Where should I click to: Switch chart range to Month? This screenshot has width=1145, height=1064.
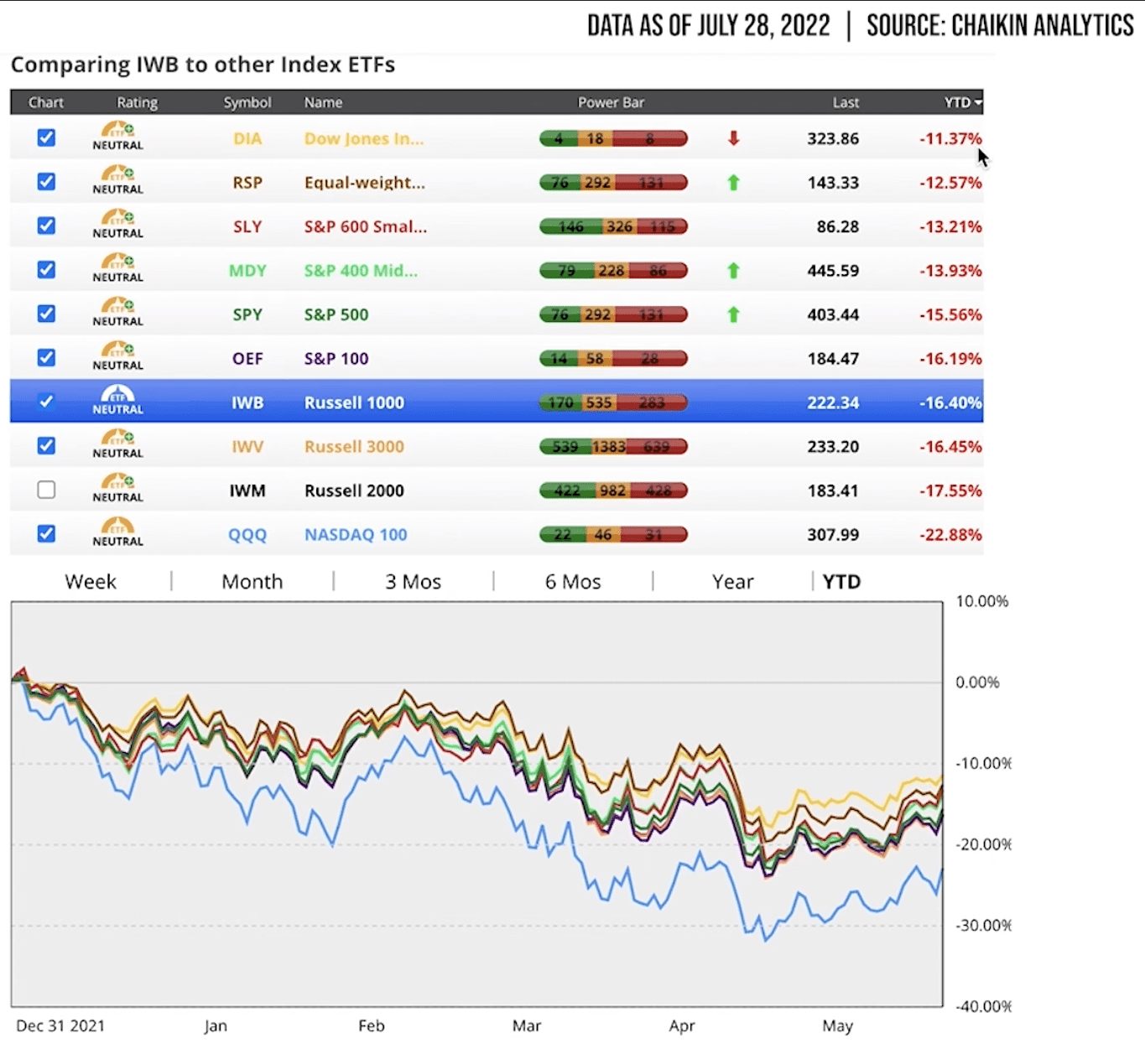pos(252,581)
